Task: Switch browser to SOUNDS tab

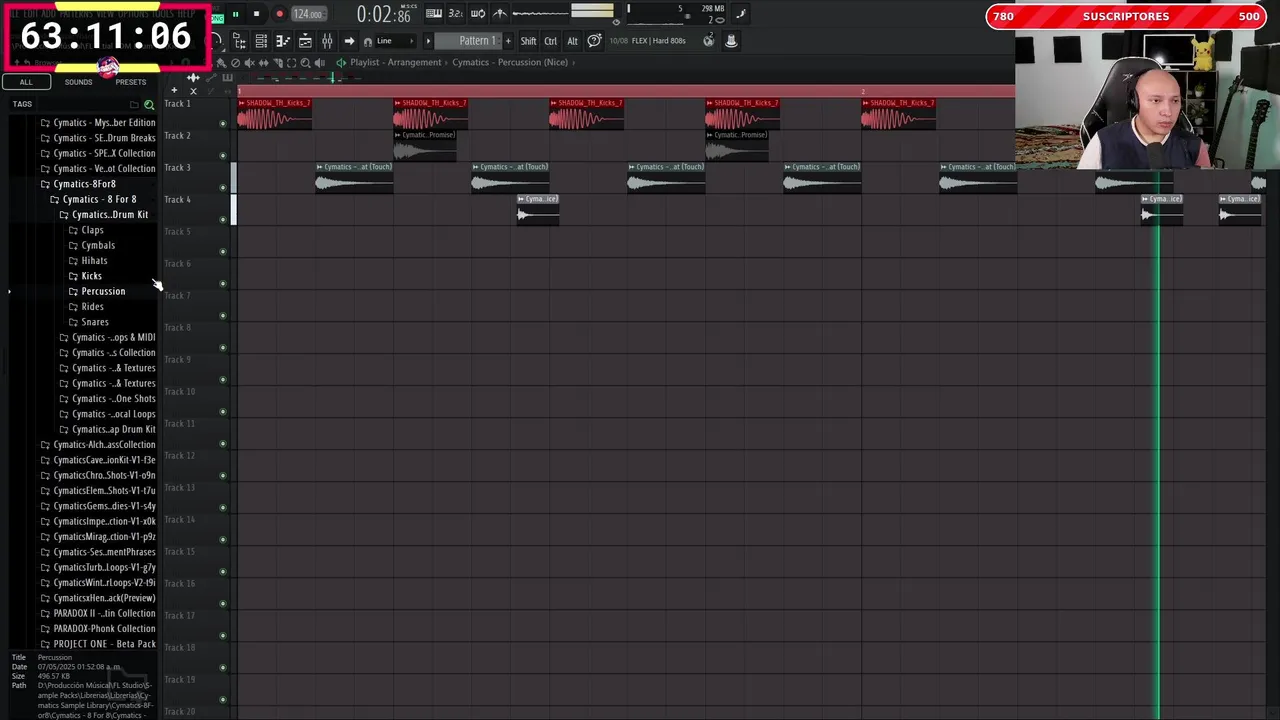Action: coord(78,82)
